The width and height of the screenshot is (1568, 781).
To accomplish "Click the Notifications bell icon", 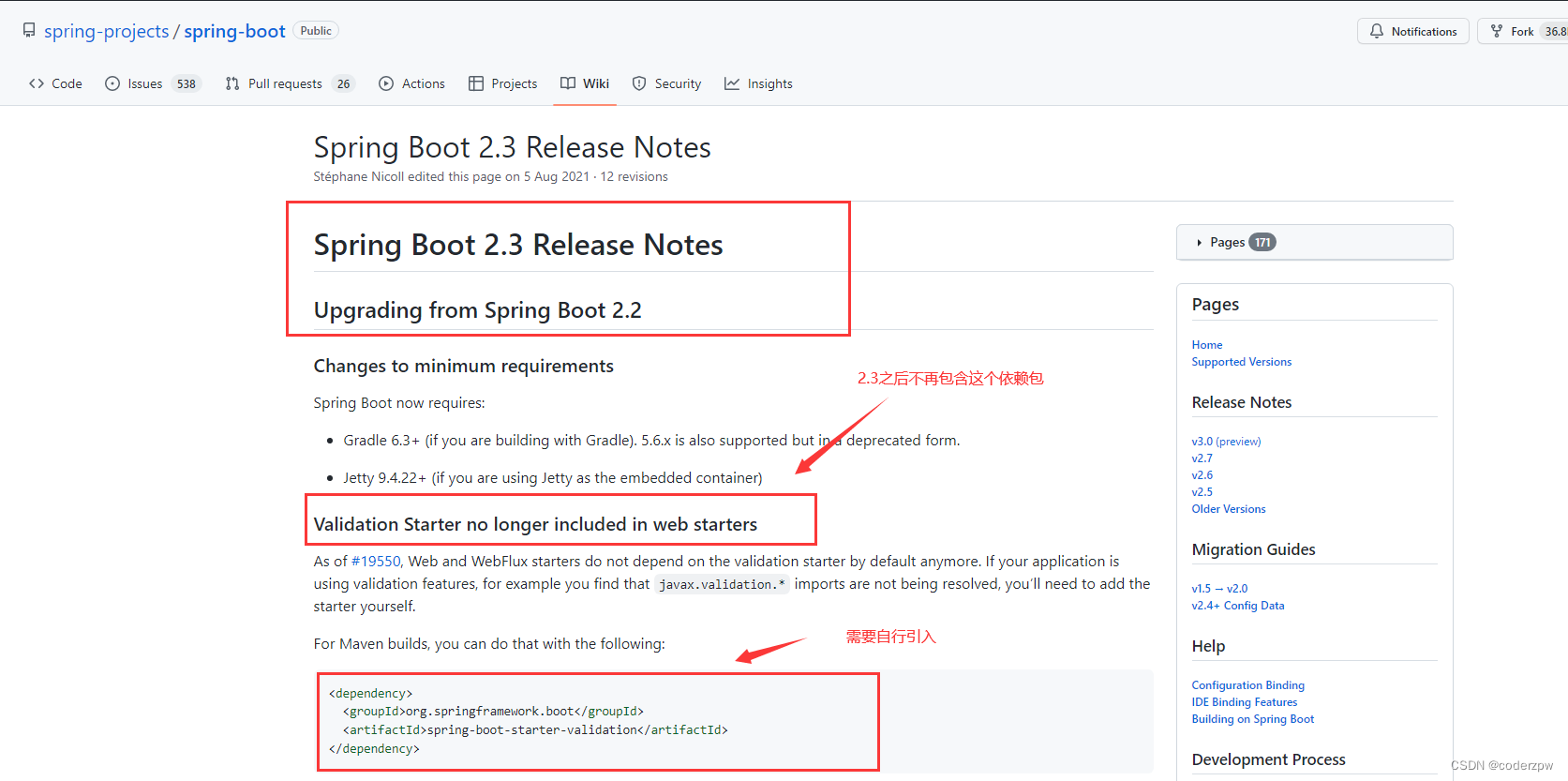I will [1377, 31].
